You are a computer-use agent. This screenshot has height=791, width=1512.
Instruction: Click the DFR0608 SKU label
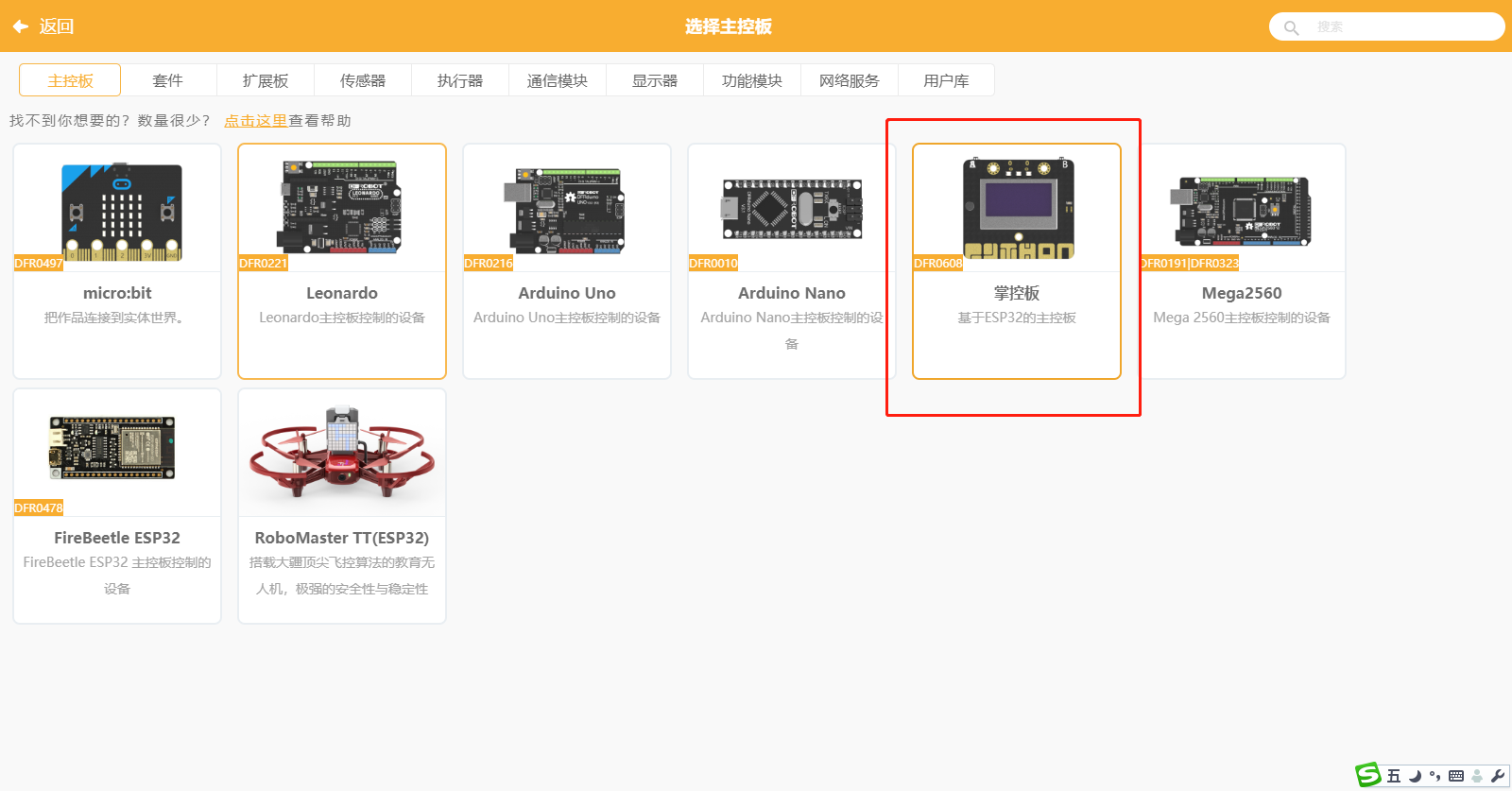point(938,264)
